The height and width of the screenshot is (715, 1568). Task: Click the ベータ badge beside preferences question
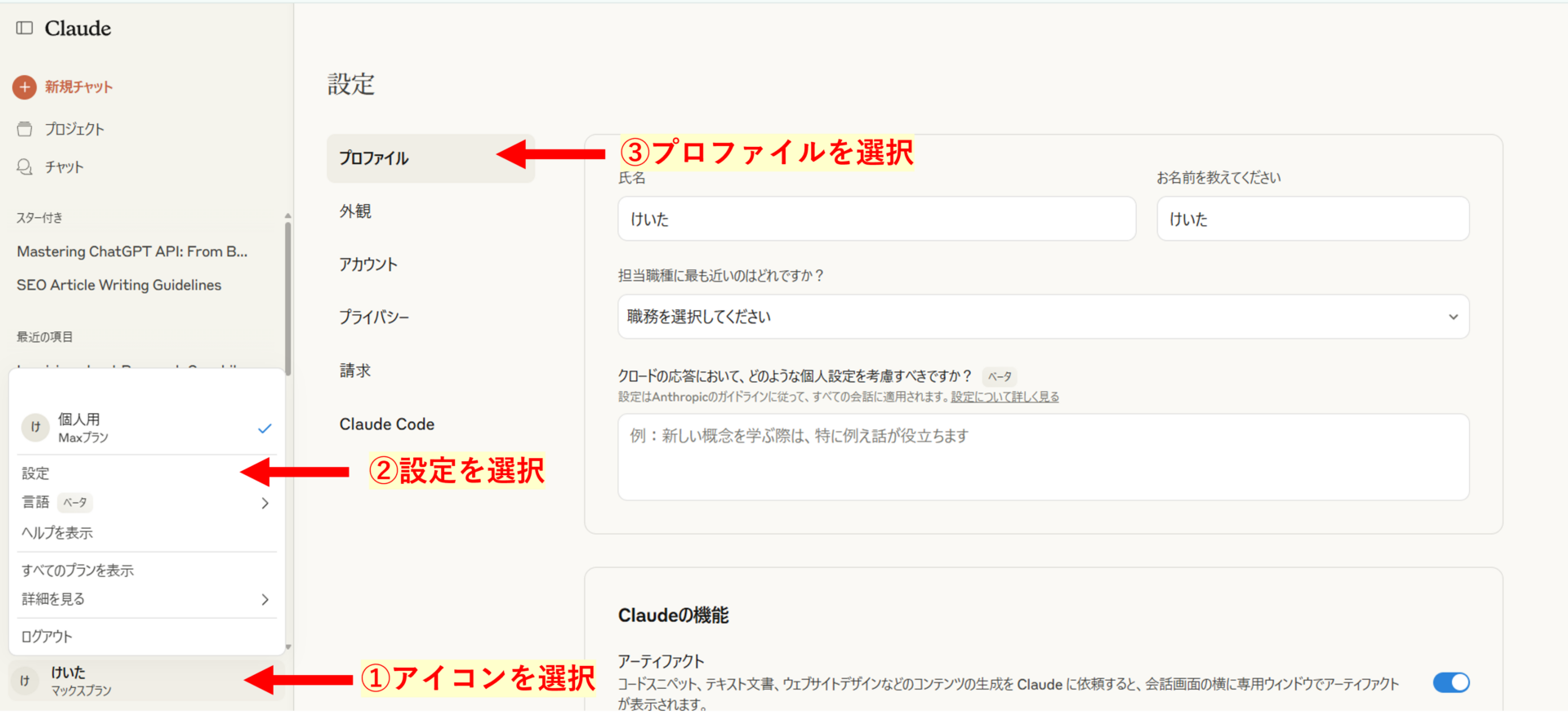[1000, 376]
